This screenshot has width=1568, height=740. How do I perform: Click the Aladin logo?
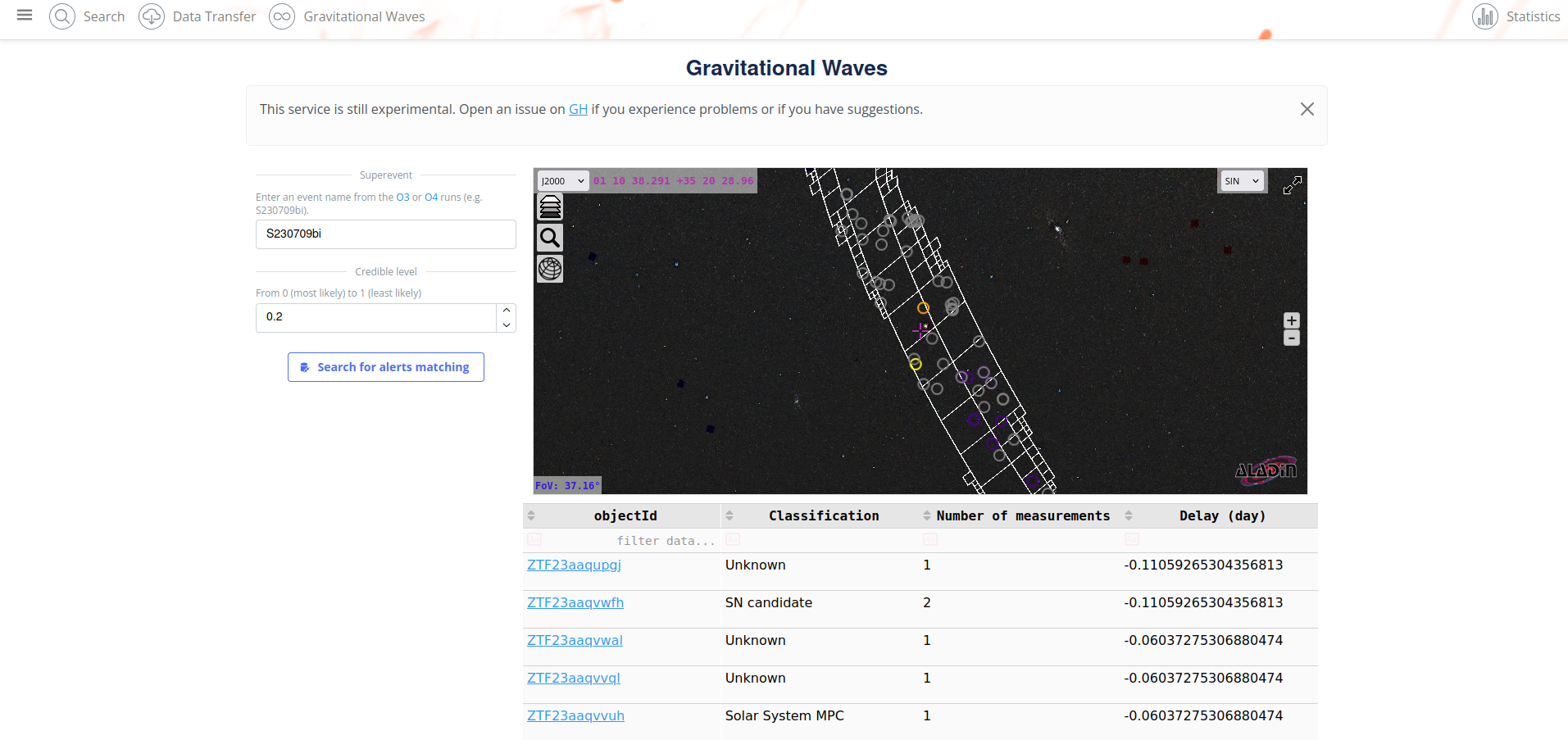pos(1266,470)
